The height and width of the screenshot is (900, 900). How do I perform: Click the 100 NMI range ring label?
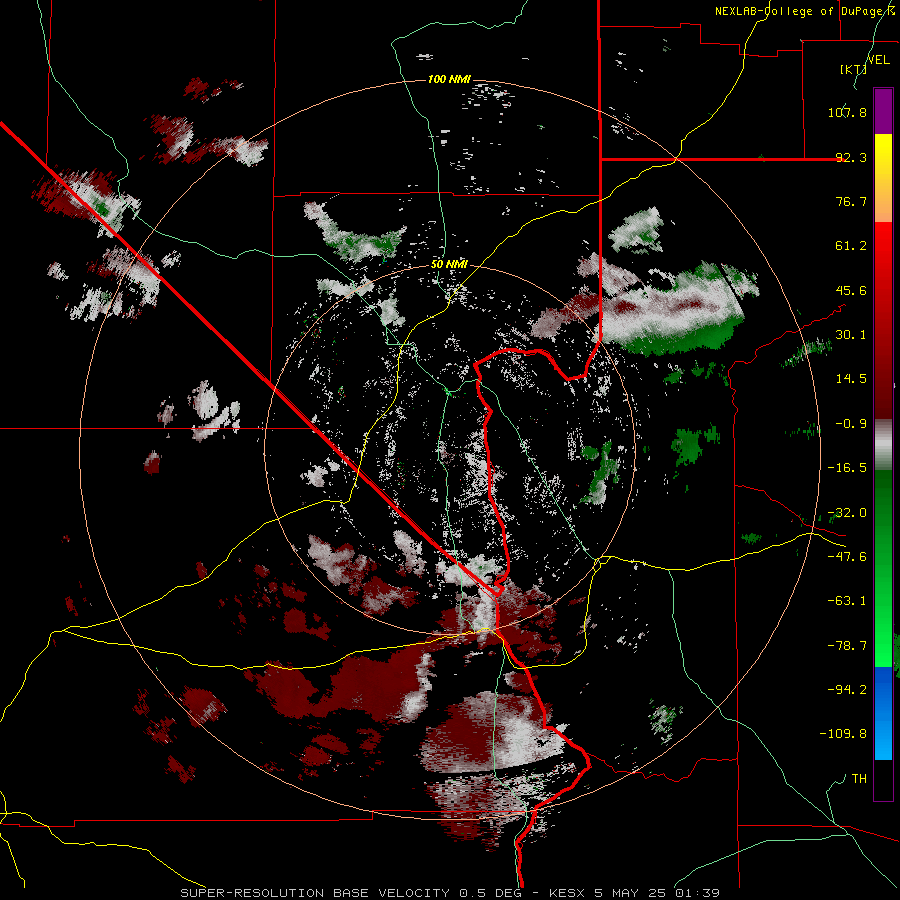click(449, 79)
